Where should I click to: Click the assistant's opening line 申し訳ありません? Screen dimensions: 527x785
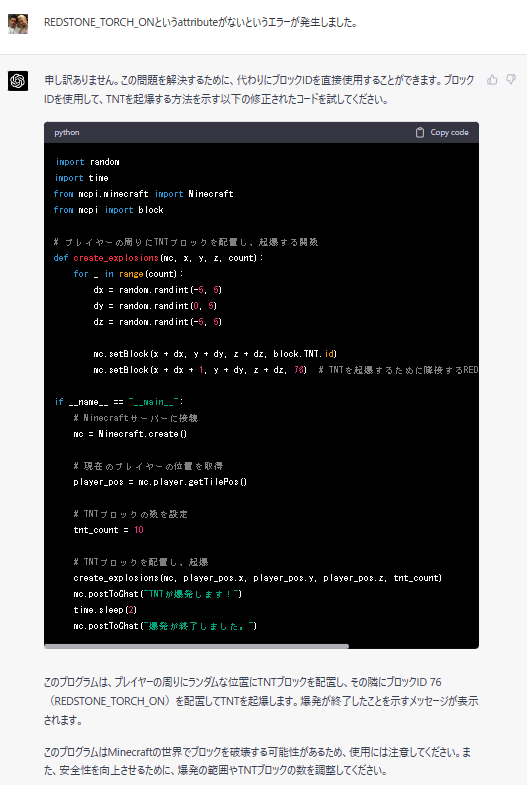pos(259,90)
